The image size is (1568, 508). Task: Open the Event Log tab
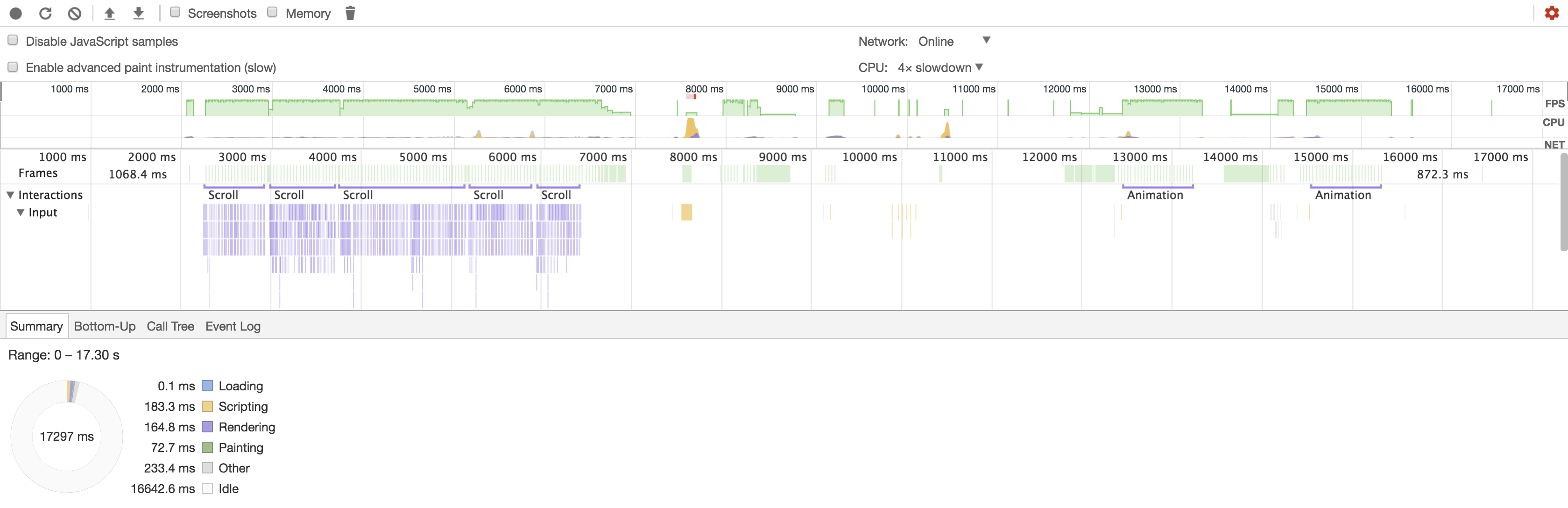click(233, 327)
